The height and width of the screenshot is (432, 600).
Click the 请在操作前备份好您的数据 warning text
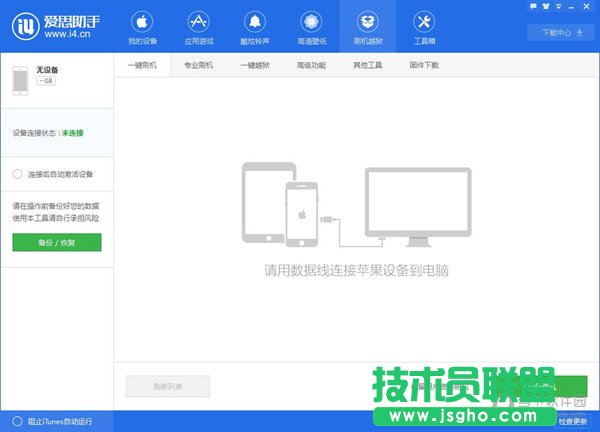point(56,206)
